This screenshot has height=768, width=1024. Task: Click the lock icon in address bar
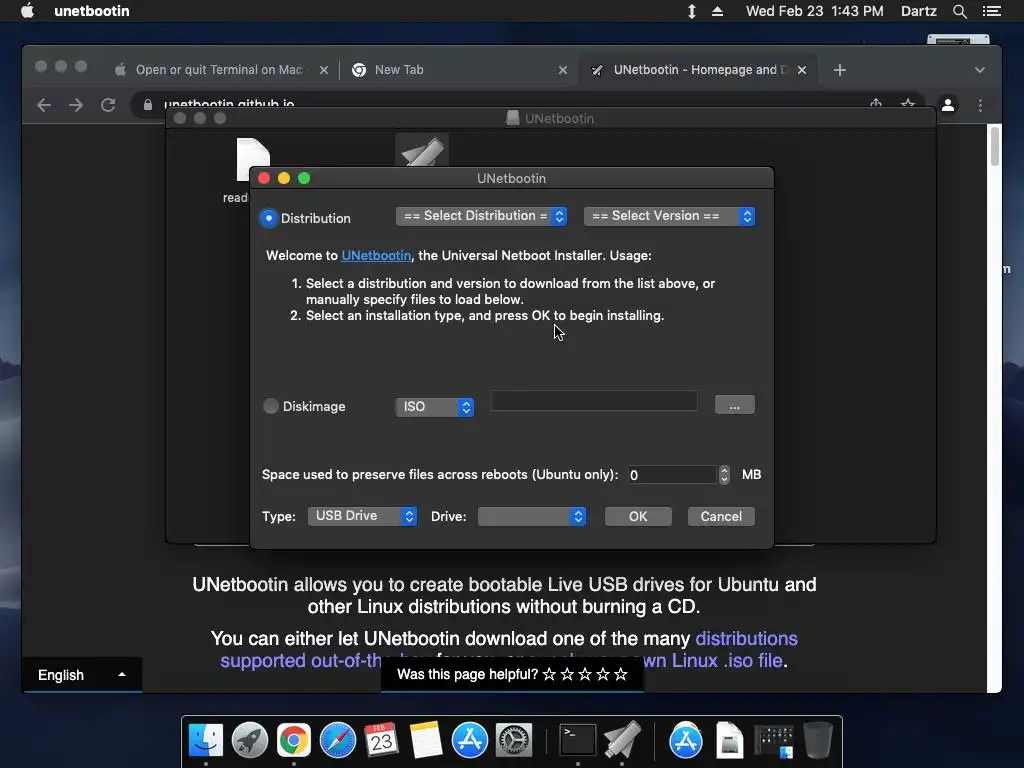click(x=148, y=105)
